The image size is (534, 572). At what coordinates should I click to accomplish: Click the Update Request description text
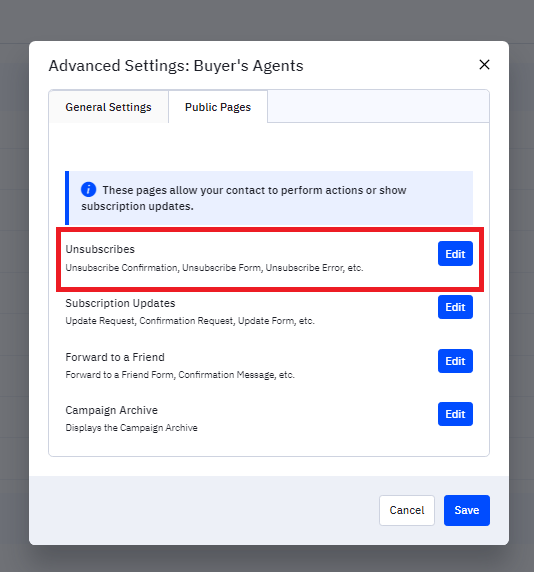(190, 321)
